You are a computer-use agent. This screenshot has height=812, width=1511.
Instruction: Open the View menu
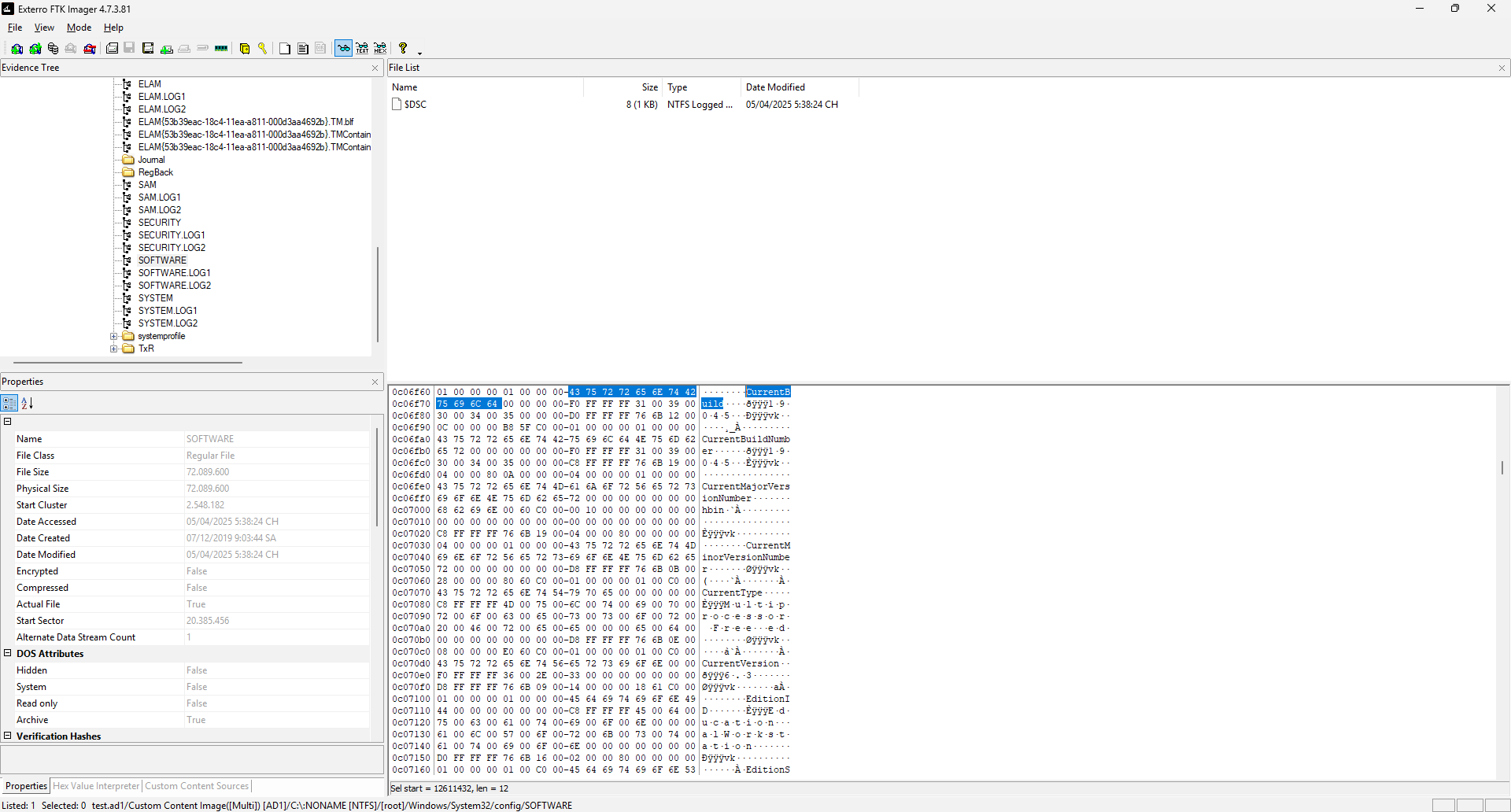point(44,28)
